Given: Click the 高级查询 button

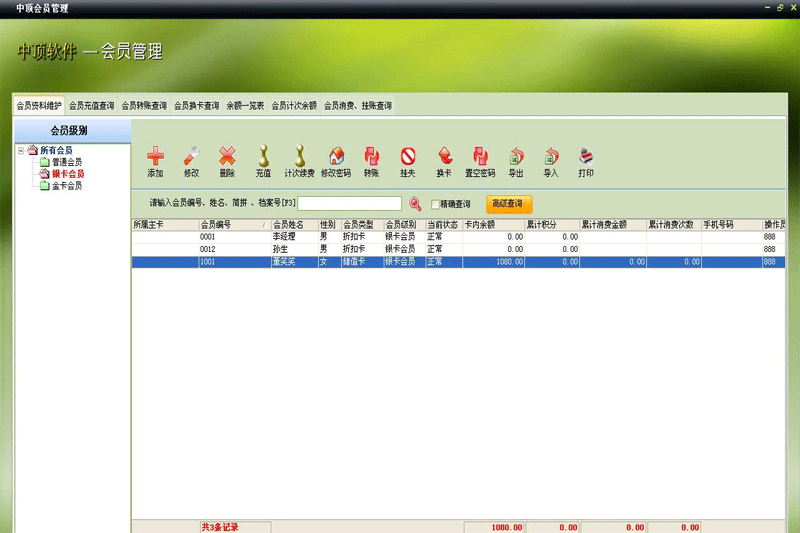Looking at the screenshot, I should (509, 204).
